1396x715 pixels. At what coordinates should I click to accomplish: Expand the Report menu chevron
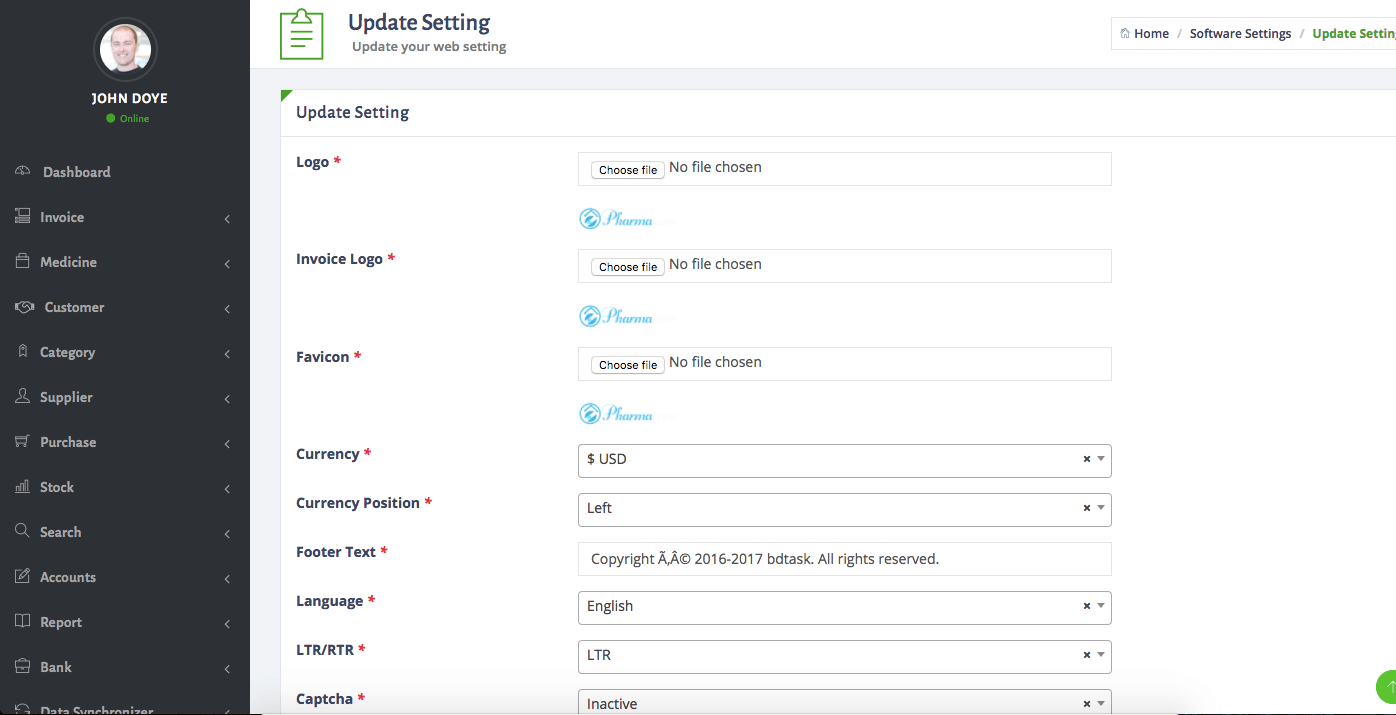[228, 622]
